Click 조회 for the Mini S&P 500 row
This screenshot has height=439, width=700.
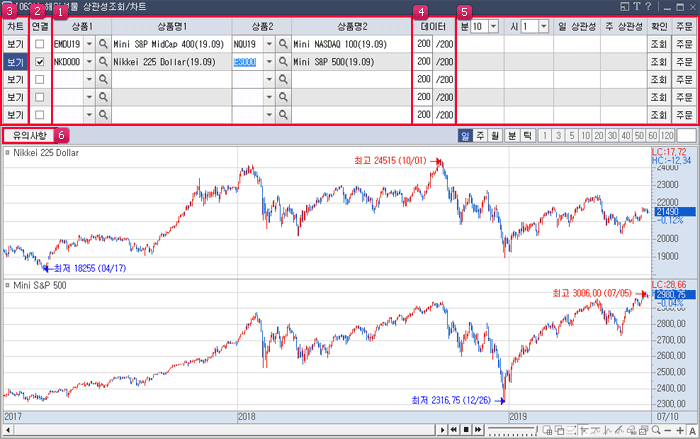point(658,62)
